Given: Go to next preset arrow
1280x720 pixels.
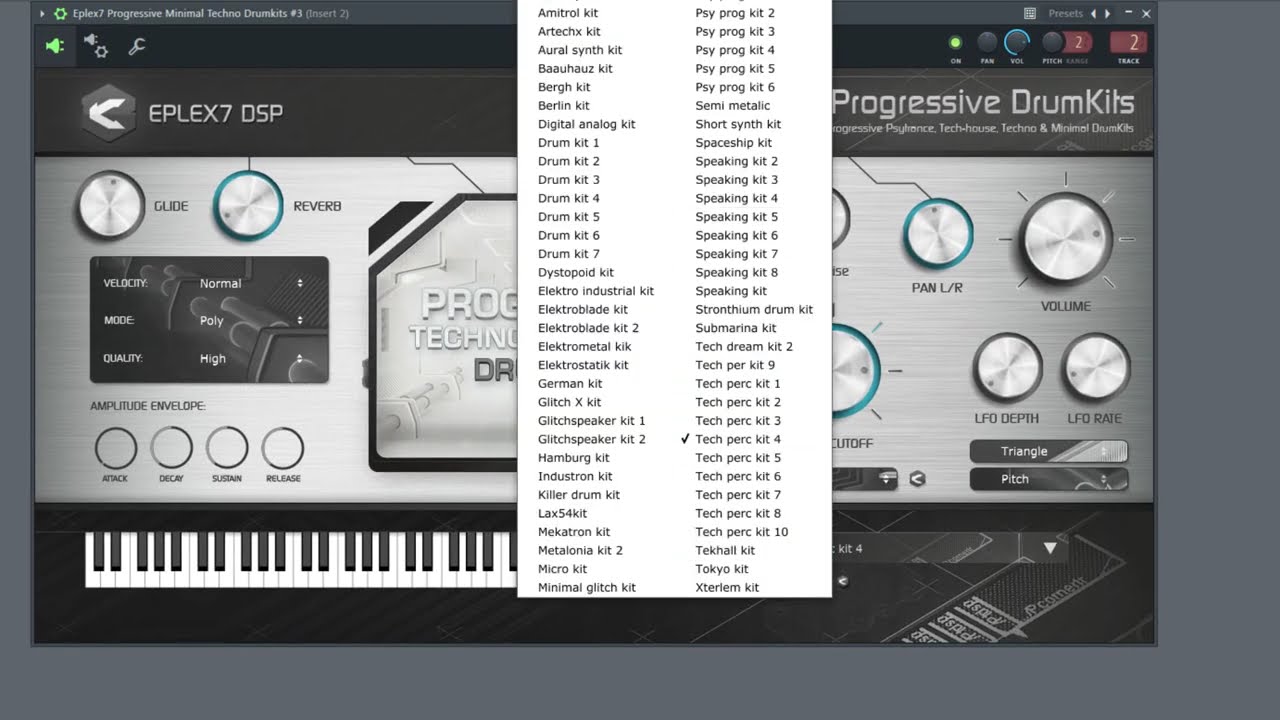Looking at the screenshot, I should point(1107,14).
